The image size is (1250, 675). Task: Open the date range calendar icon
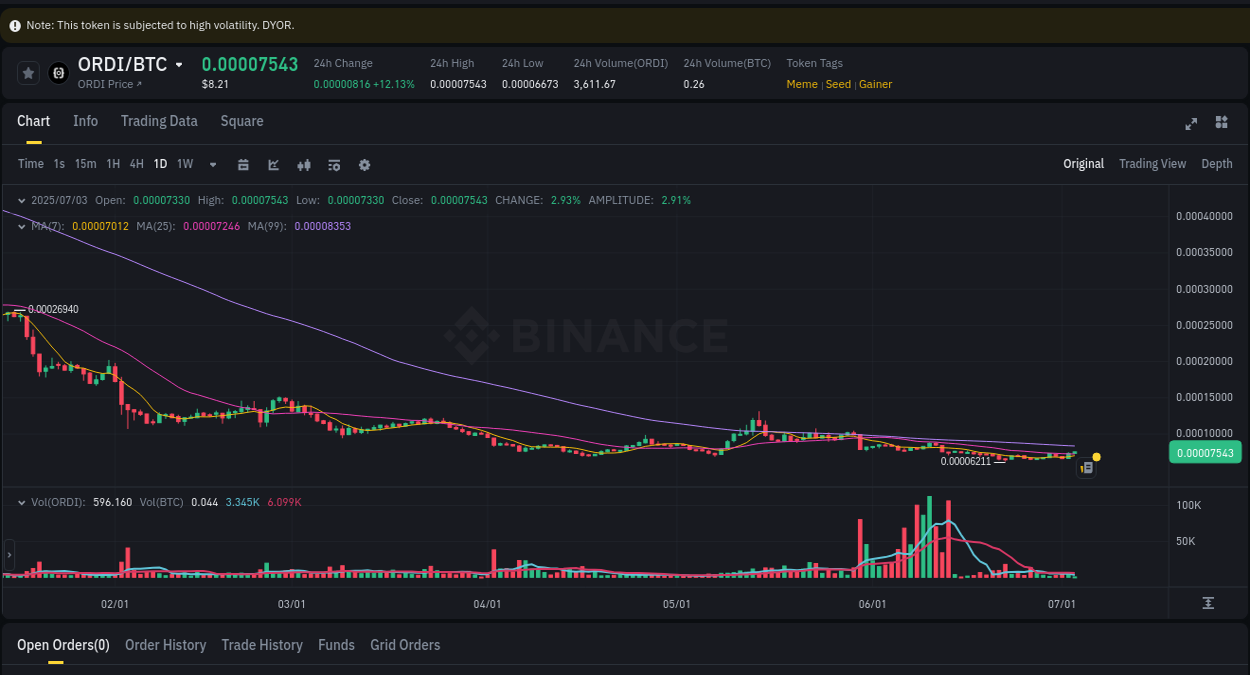tap(243, 164)
